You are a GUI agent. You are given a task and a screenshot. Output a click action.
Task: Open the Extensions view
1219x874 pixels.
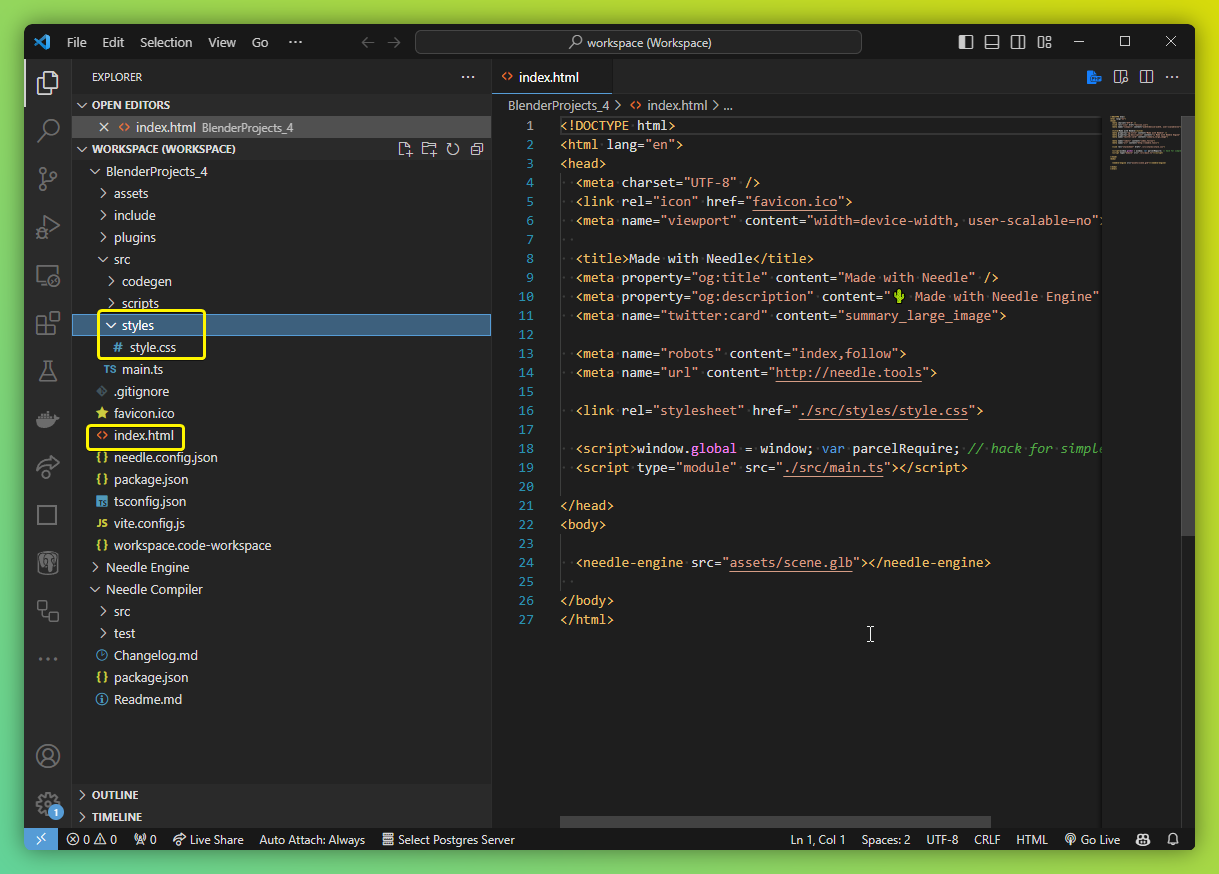point(47,324)
